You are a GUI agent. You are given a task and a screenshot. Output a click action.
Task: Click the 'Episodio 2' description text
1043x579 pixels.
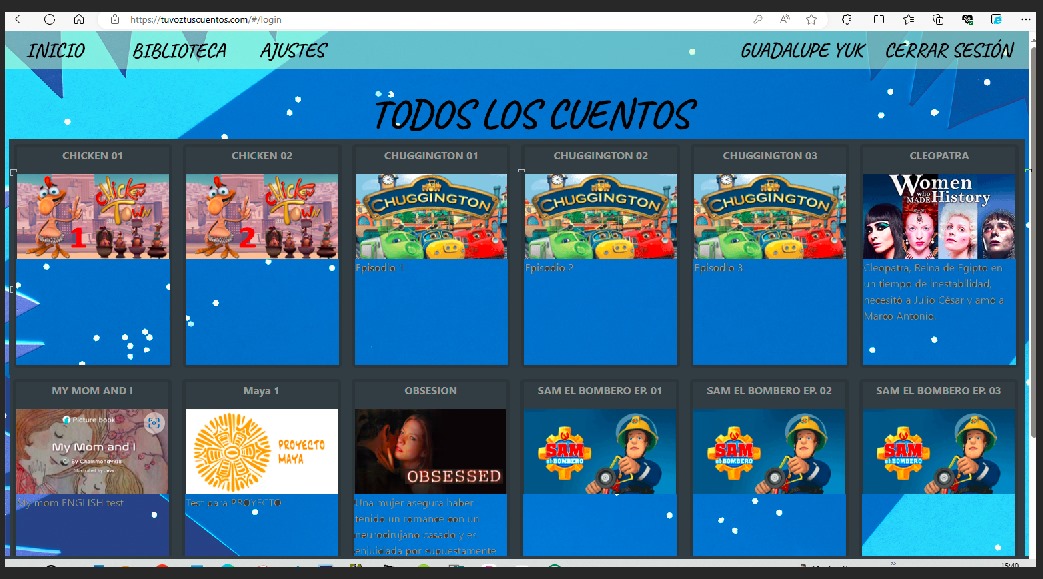549,268
